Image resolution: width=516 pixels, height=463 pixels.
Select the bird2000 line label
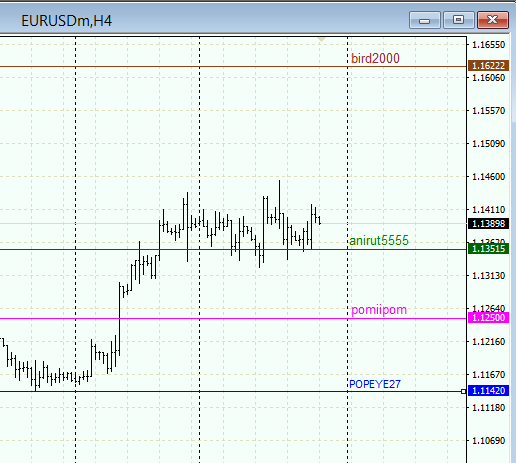pos(375,58)
